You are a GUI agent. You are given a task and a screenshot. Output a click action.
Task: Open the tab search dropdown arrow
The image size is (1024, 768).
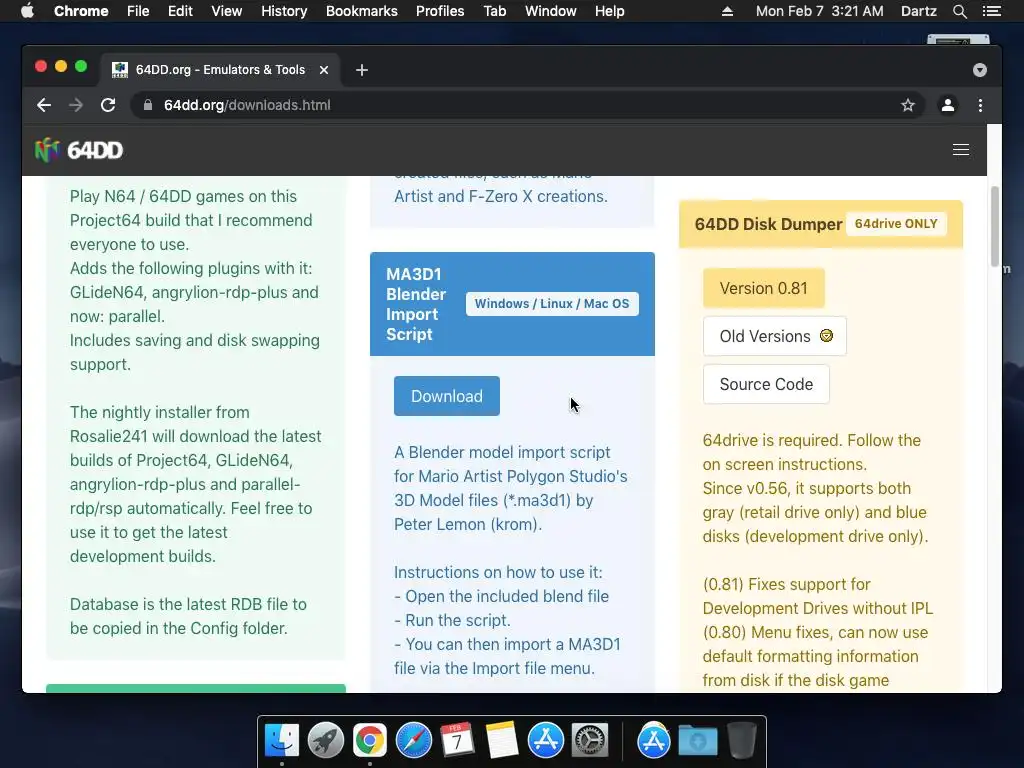pyautogui.click(x=980, y=70)
